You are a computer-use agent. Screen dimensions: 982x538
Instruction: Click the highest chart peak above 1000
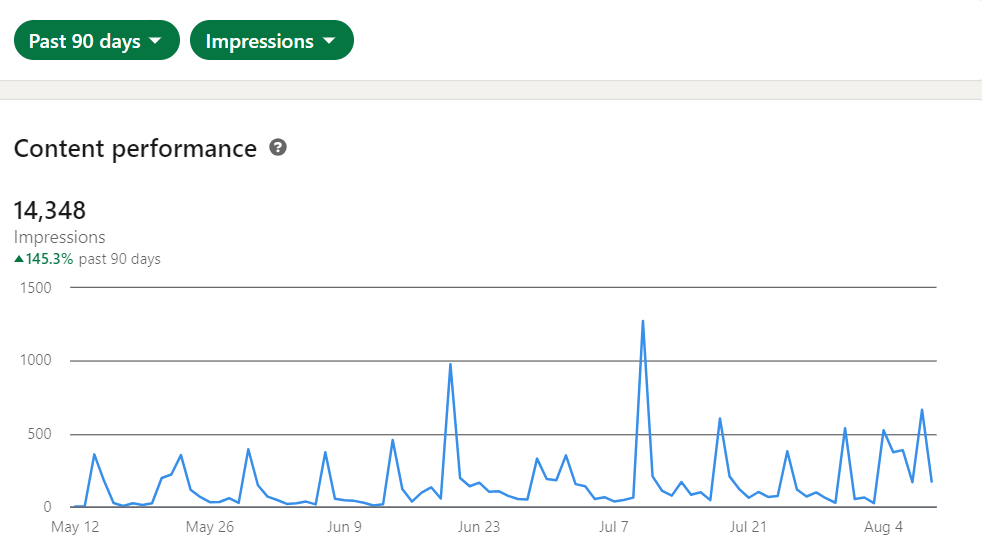(x=642, y=322)
